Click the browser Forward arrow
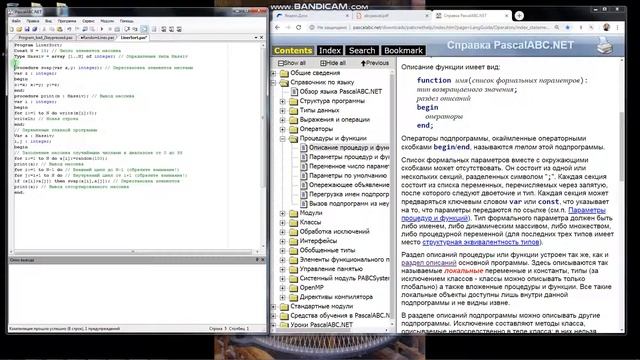 pyautogui.click(x=288, y=27)
